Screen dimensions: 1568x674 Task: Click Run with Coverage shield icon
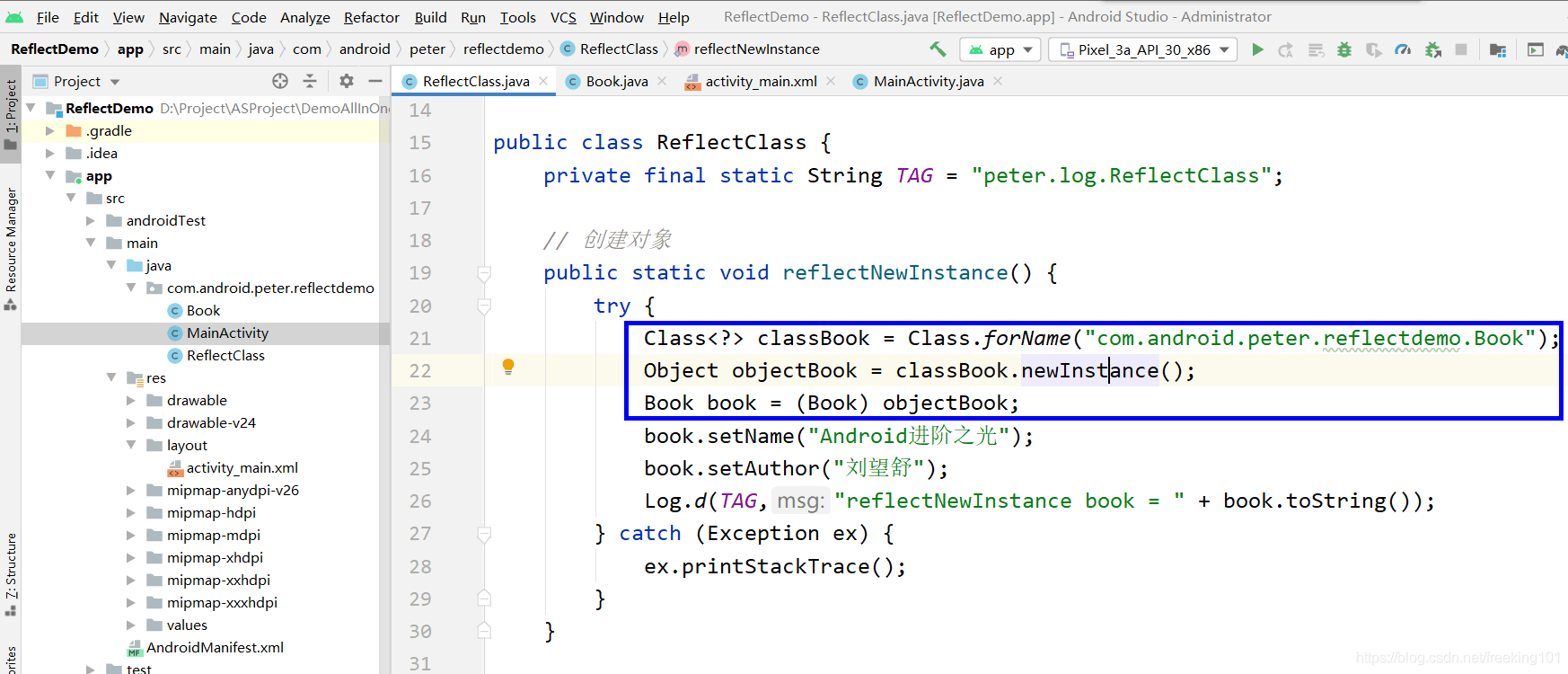pyautogui.click(x=1373, y=49)
